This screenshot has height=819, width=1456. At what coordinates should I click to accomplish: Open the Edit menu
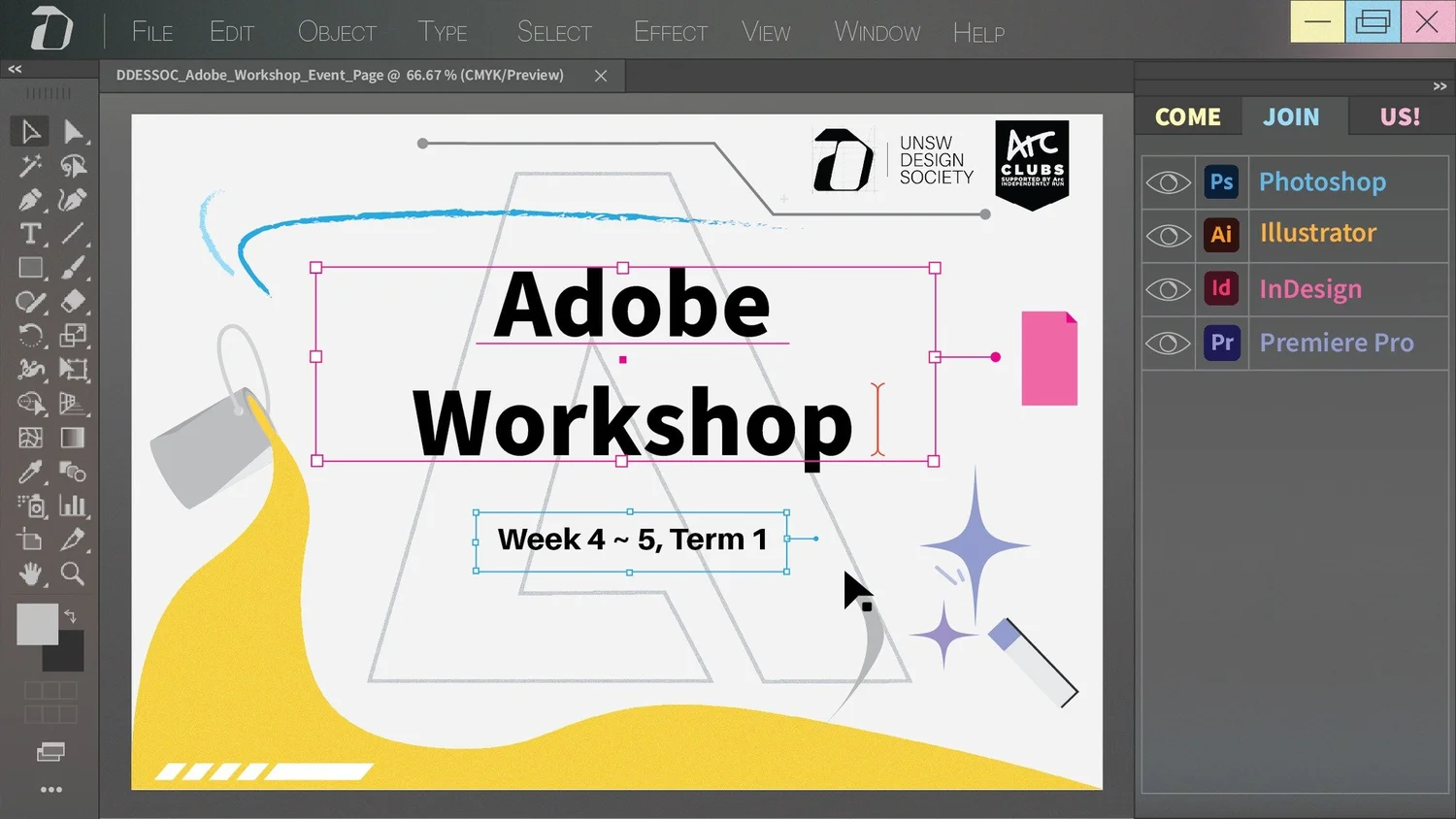[x=232, y=32]
